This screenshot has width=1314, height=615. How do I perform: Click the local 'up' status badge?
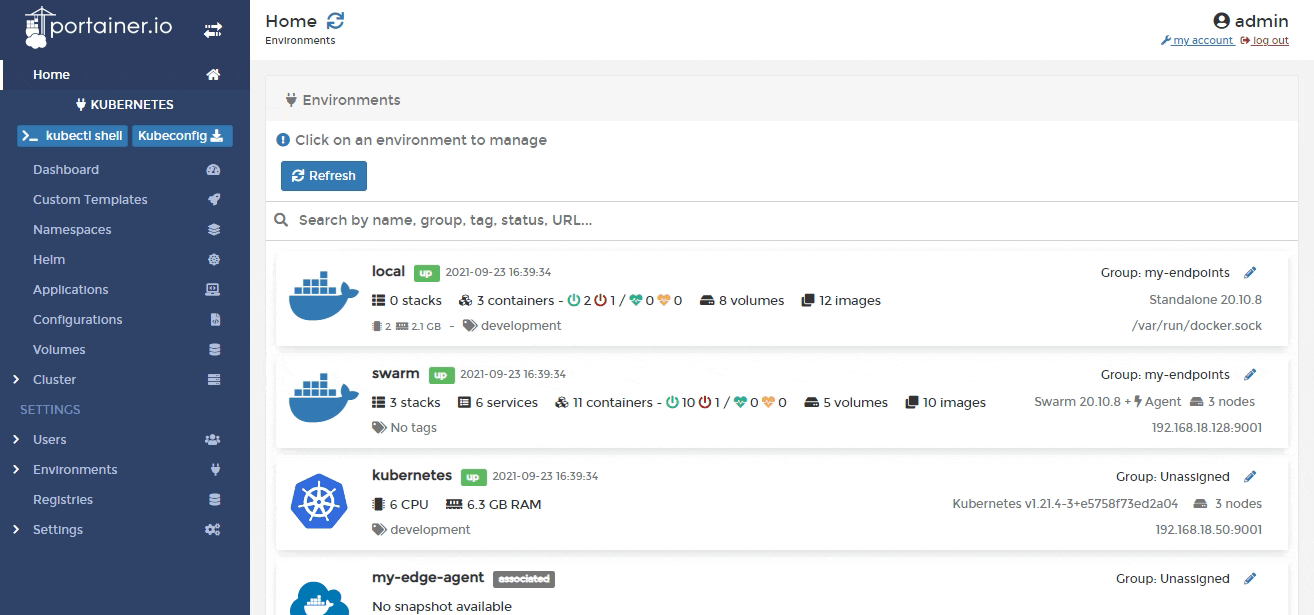point(427,272)
